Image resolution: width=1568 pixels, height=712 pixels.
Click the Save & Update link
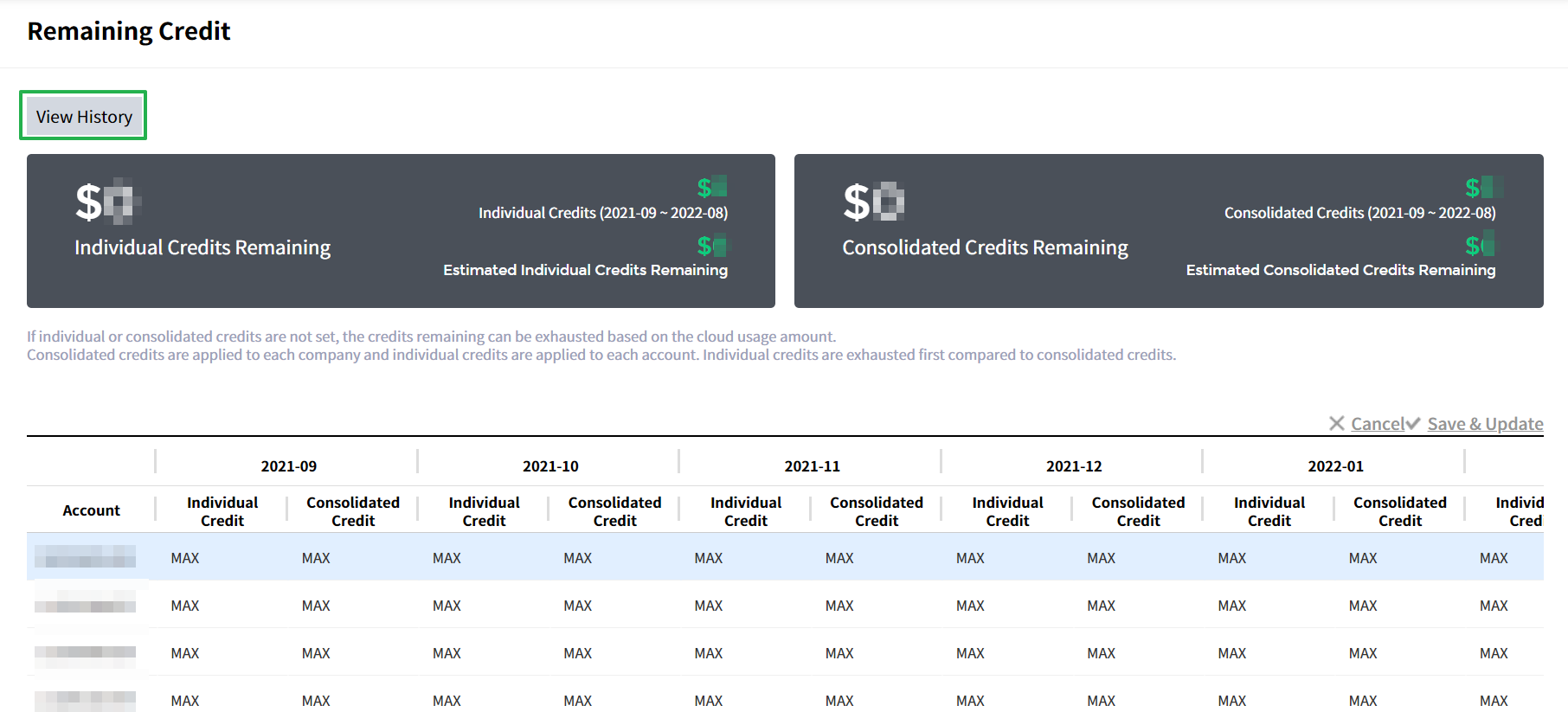pos(1485,424)
